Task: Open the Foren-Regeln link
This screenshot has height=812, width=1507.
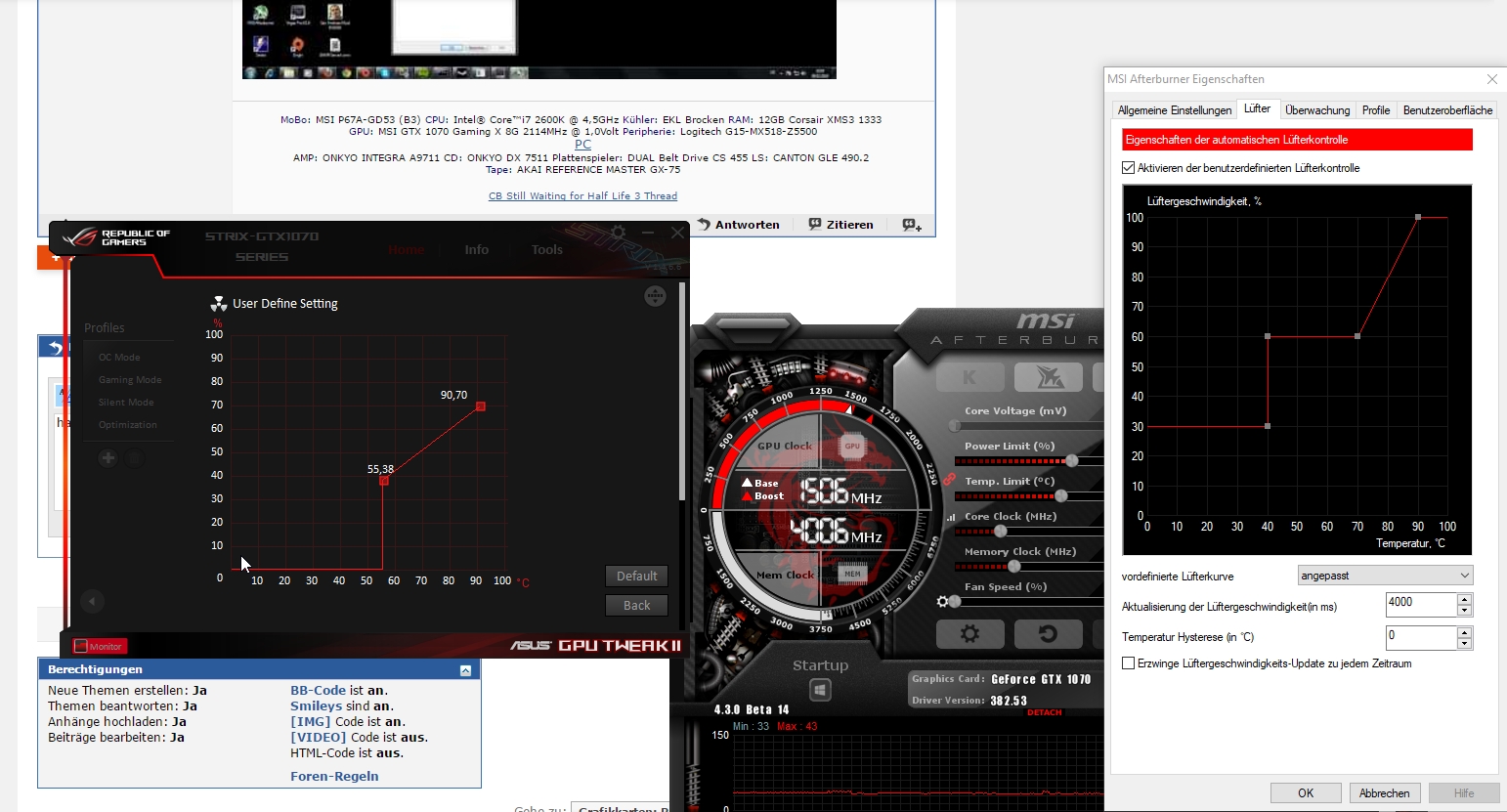Action: [x=334, y=777]
